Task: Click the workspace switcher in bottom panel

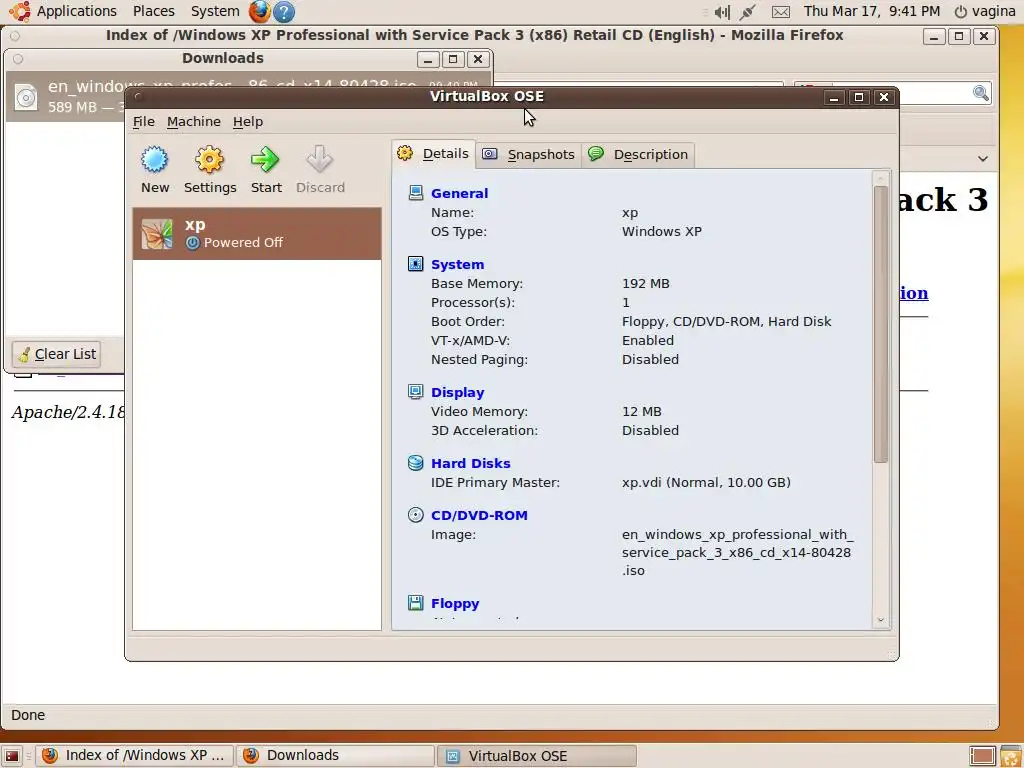Action: coord(982,756)
